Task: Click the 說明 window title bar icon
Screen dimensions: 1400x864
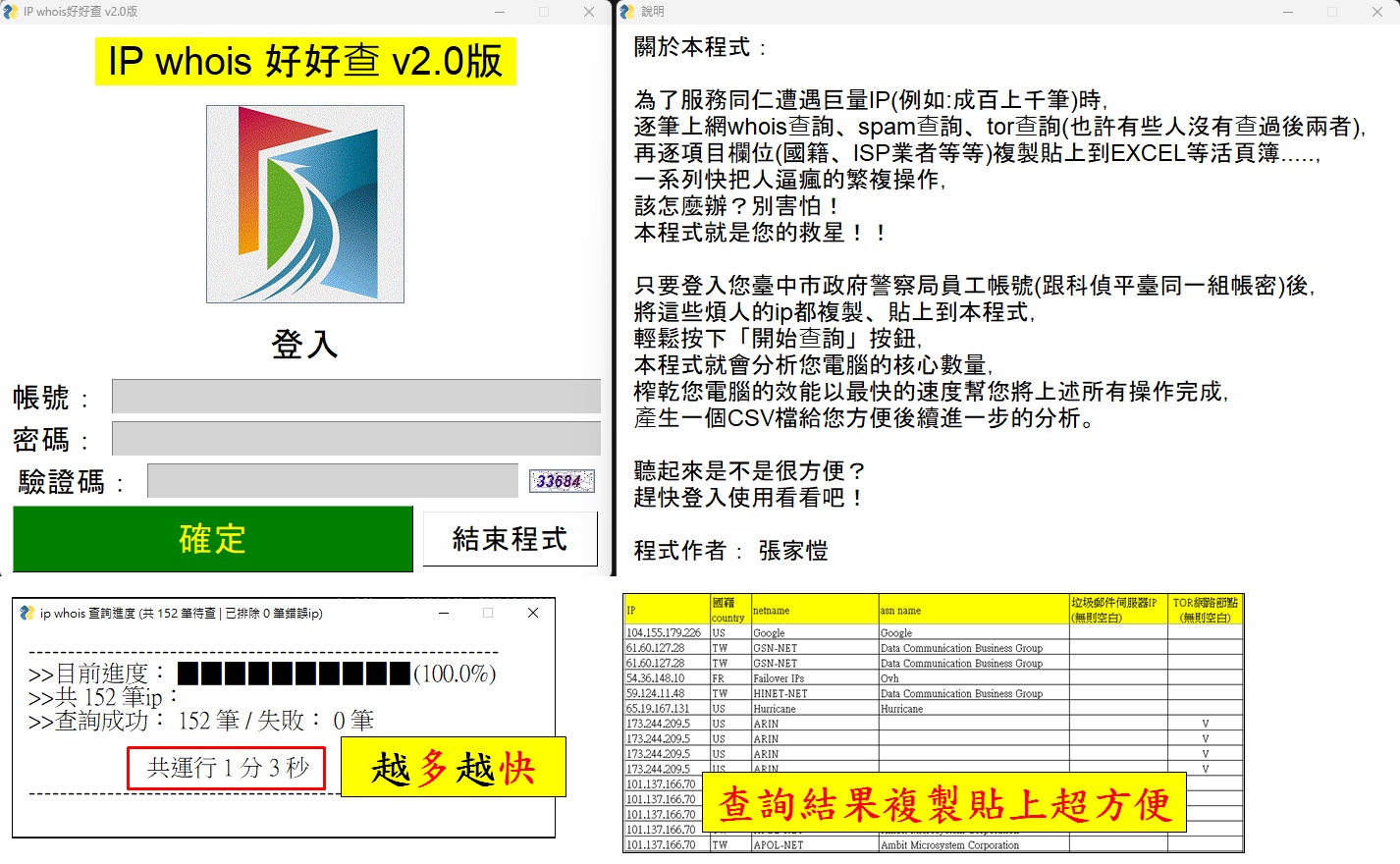Action: [627, 12]
